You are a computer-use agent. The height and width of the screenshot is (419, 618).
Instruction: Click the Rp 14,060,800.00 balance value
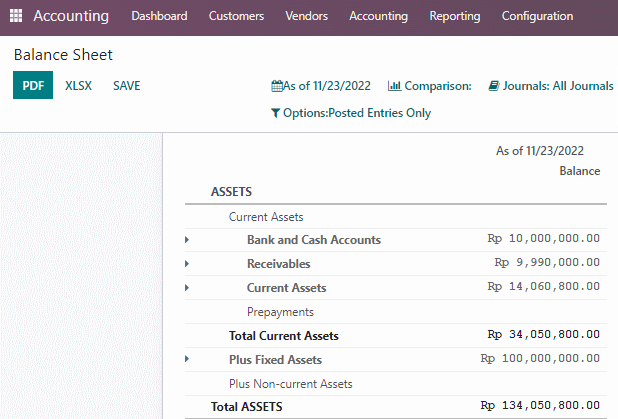544,287
